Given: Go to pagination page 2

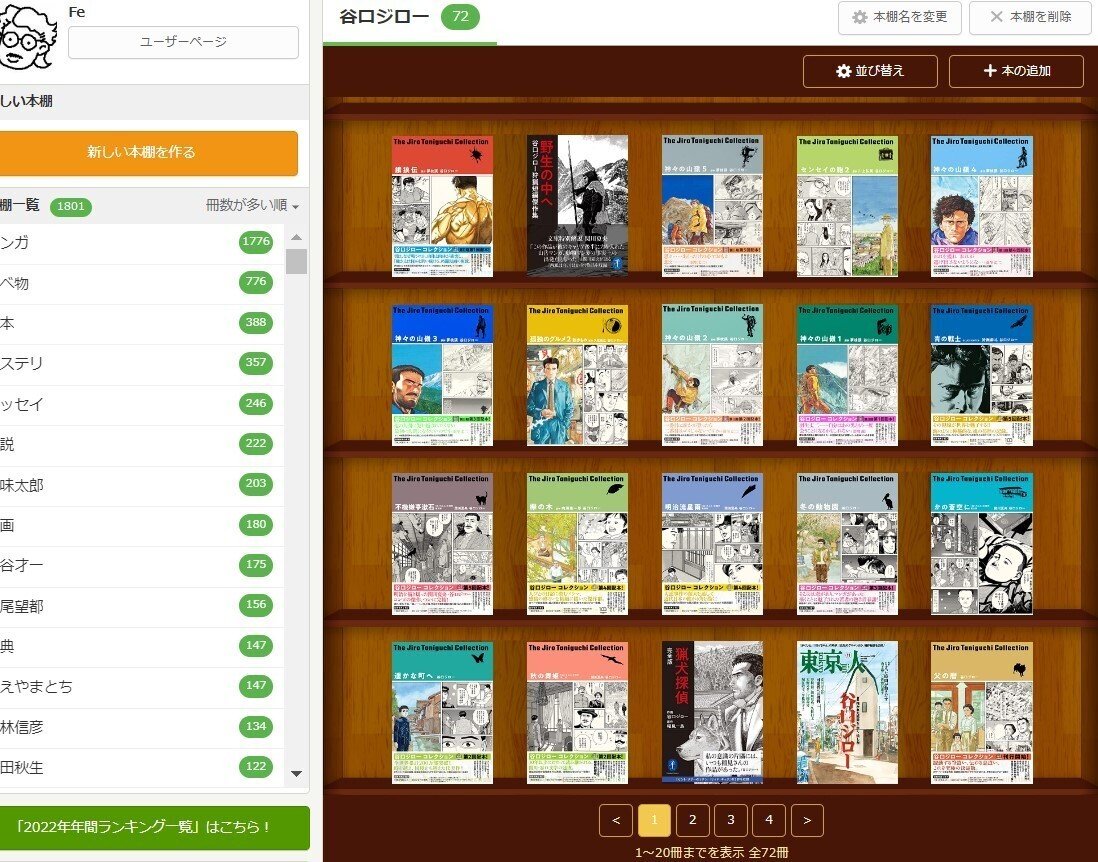Looking at the screenshot, I should point(693,820).
